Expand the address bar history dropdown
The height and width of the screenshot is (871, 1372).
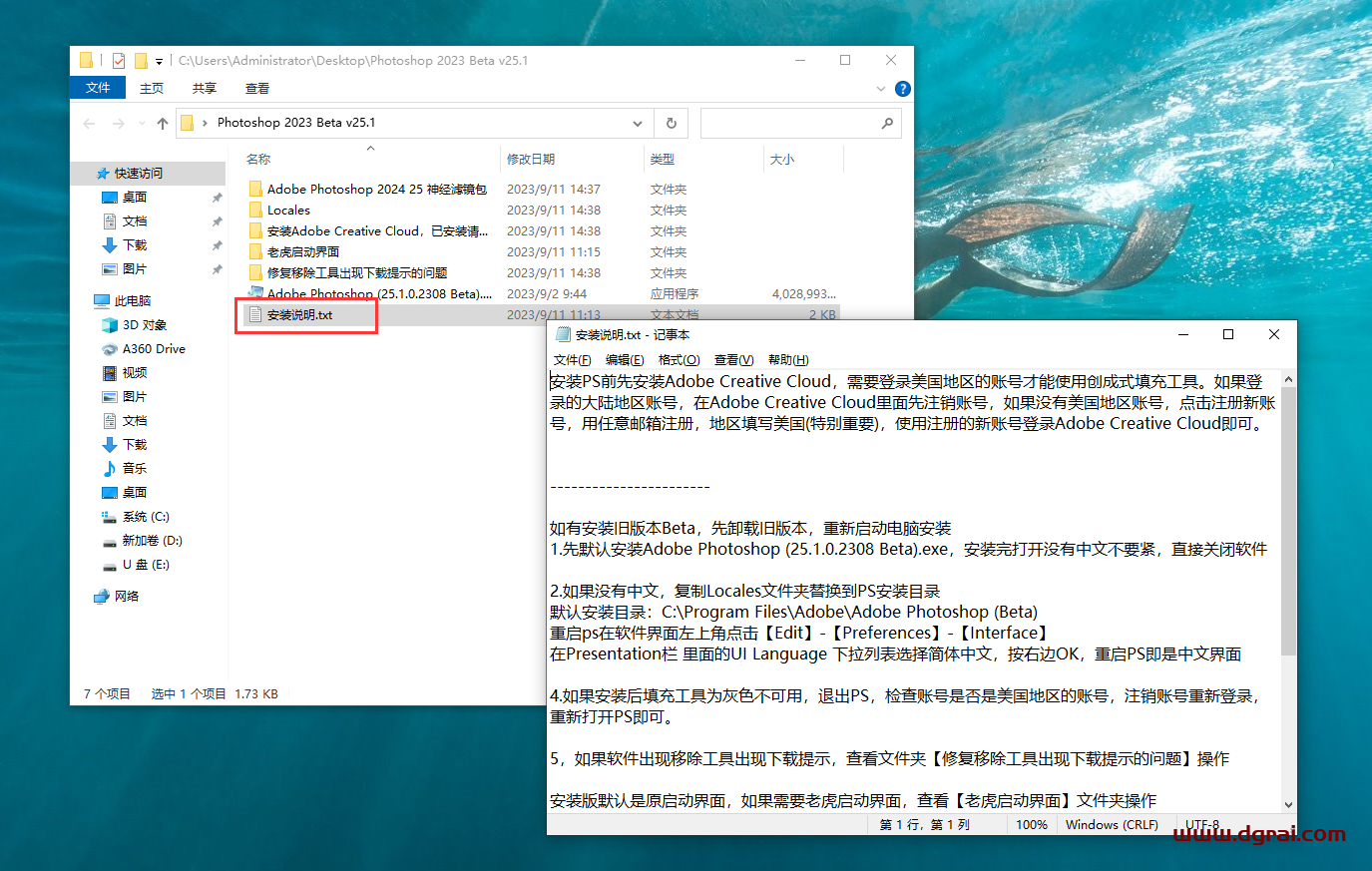pyautogui.click(x=638, y=123)
